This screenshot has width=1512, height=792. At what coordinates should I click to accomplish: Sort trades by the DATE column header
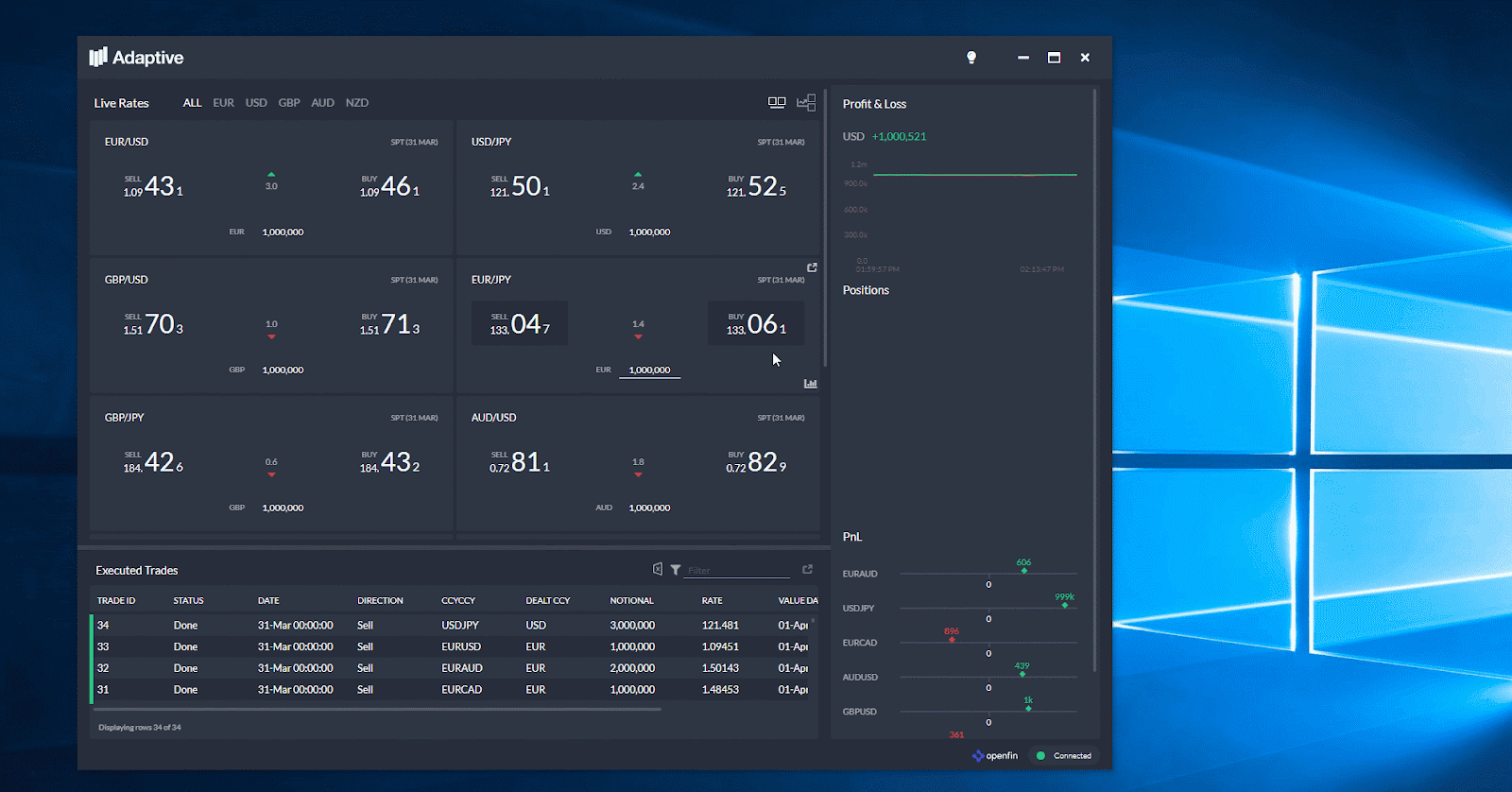(268, 600)
